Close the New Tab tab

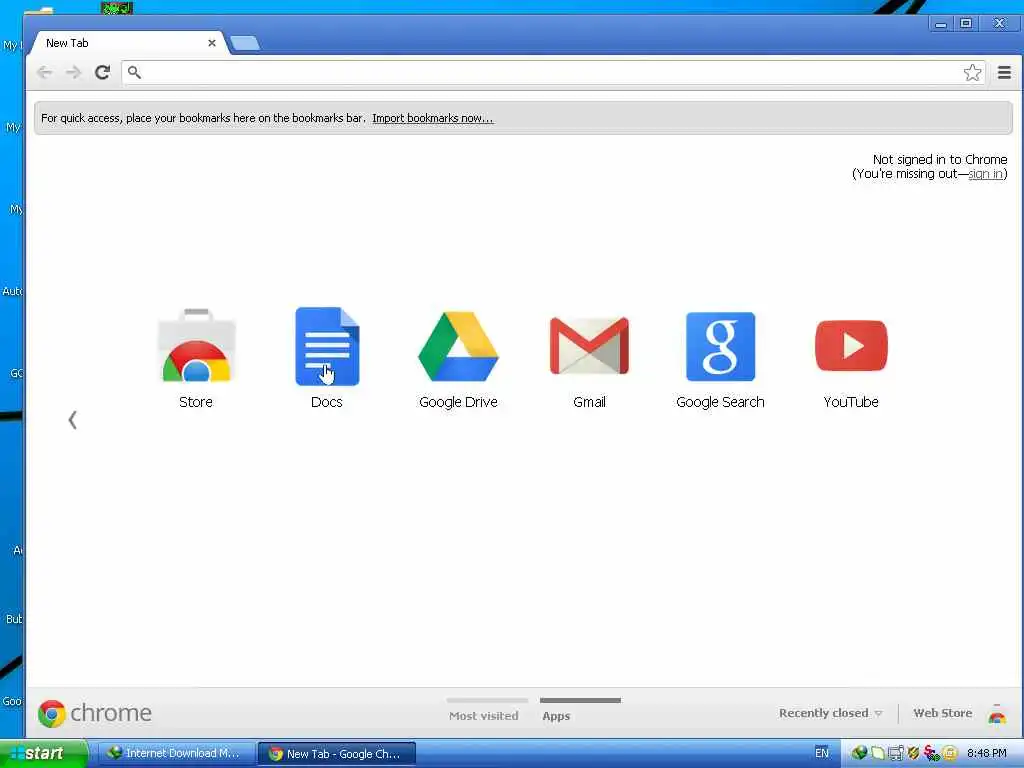tap(212, 43)
